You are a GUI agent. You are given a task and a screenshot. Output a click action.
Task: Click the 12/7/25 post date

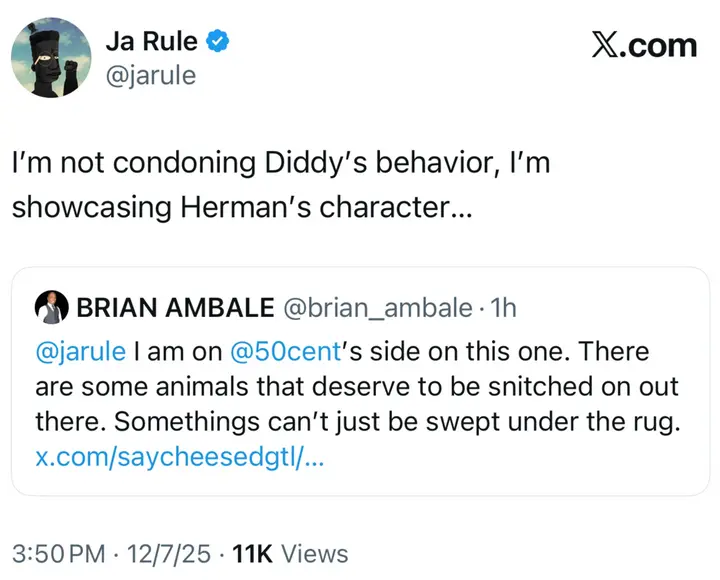pyautogui.click(x=169, y=553)
